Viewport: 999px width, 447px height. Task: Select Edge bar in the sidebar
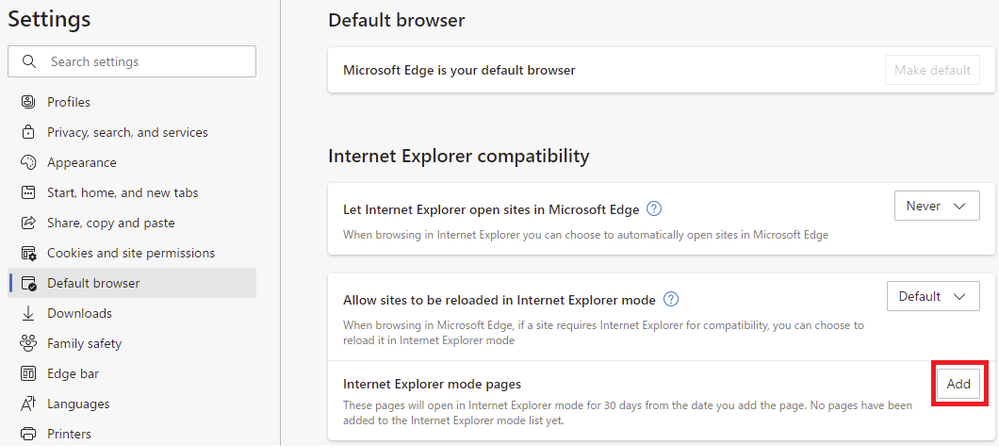[x=73, y=374]
